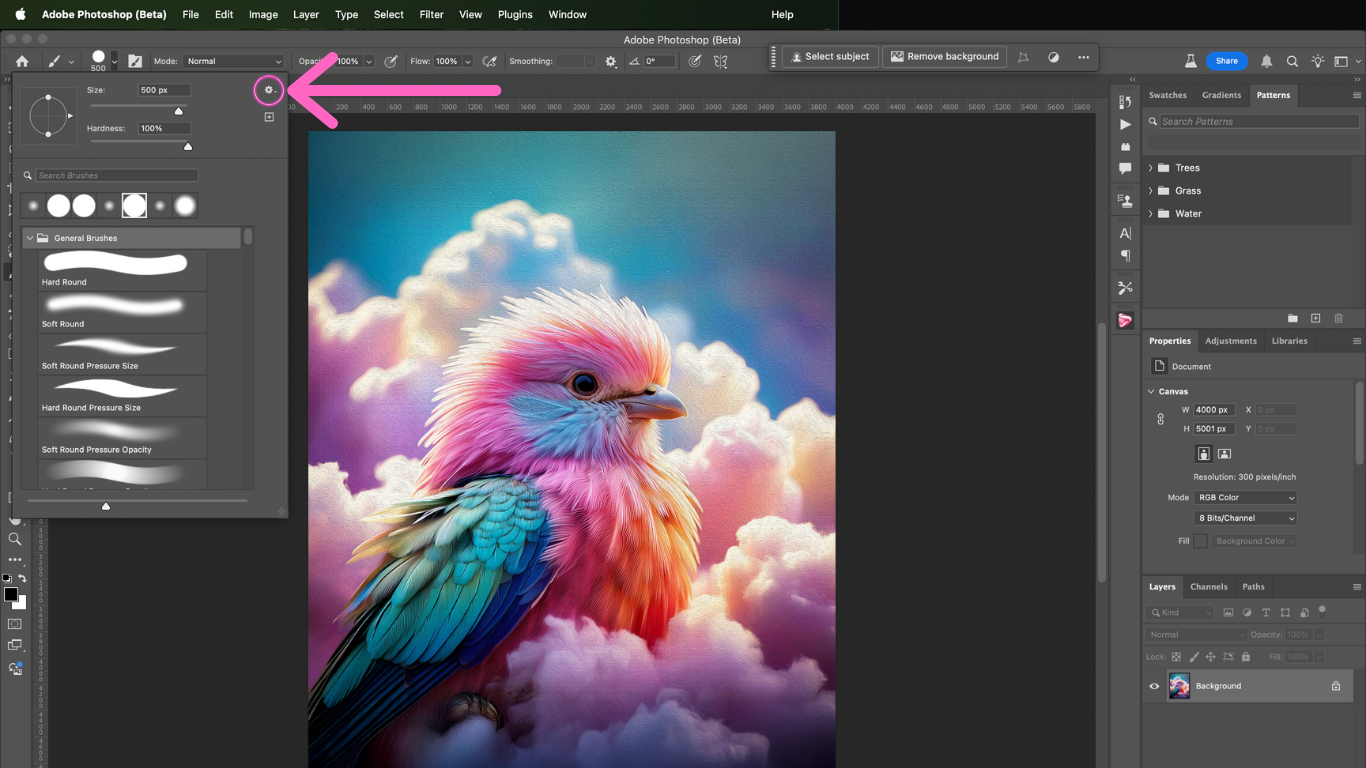The width and height of the screenshot is (1366, 768).
Task: Click the Background layer lock icon
Action: click(1336, 686)
